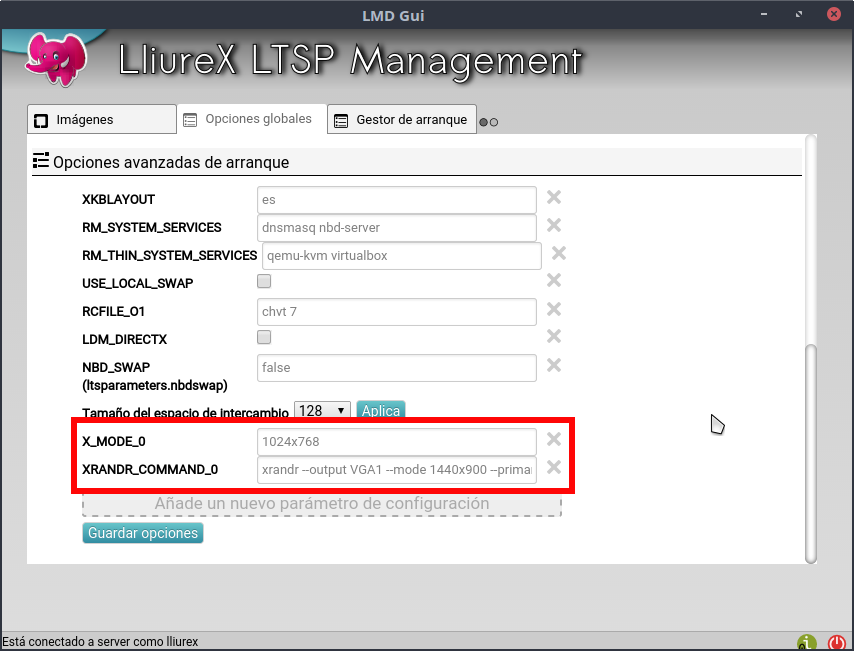Toggle the LDM_DIRECTX checkbox

click(x=264, y=338)
